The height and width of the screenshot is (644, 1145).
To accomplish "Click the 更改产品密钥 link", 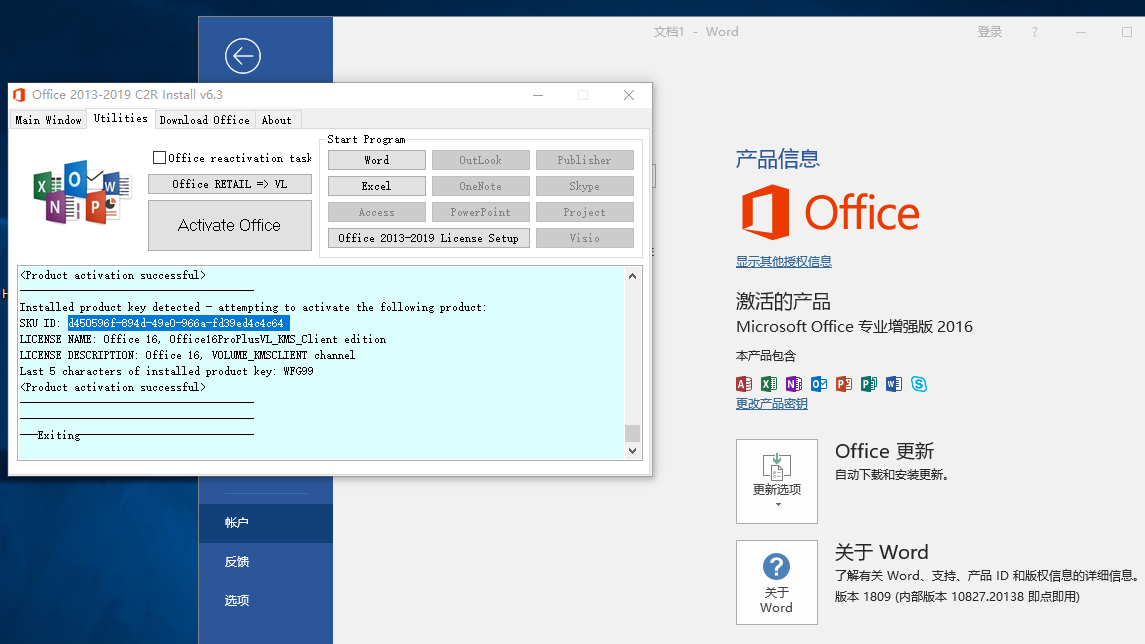I will pos(771,404).
